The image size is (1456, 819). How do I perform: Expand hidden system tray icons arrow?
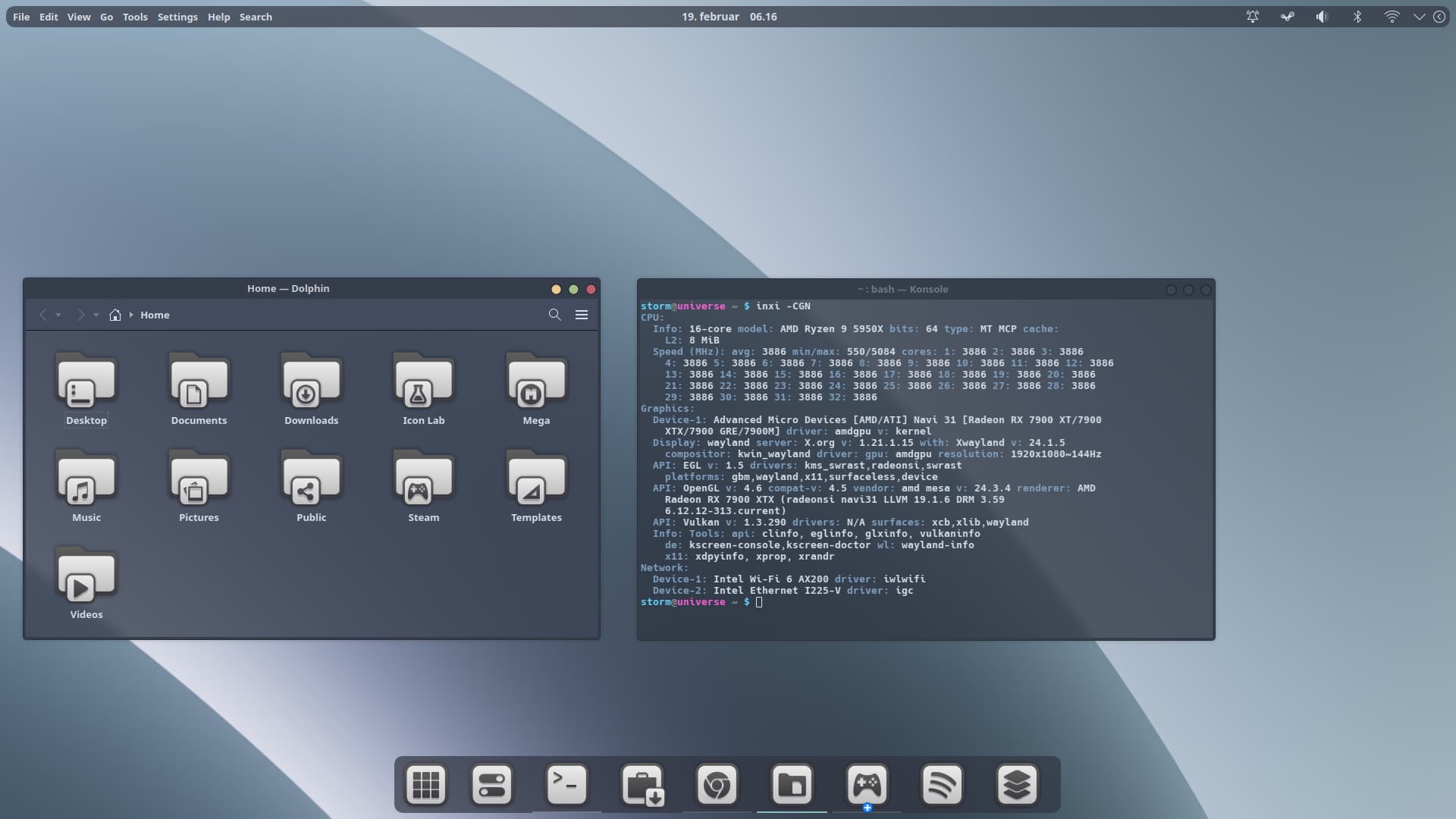pyautogui.click(x=1419, y=17)
